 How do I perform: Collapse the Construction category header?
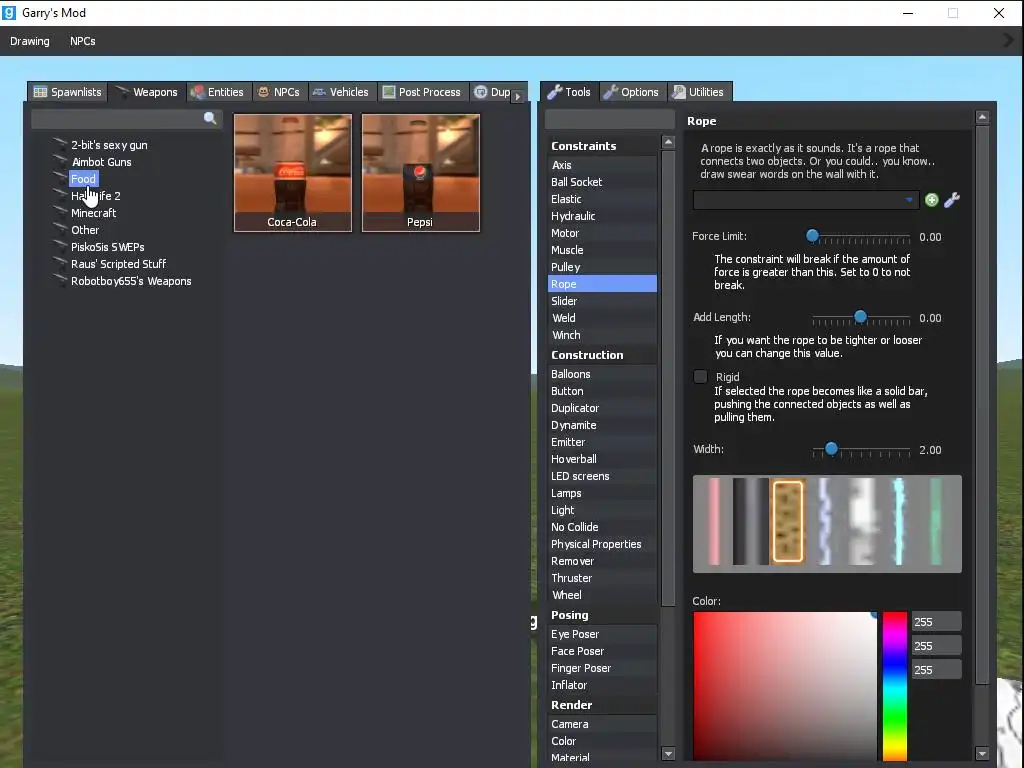[602, 355]
